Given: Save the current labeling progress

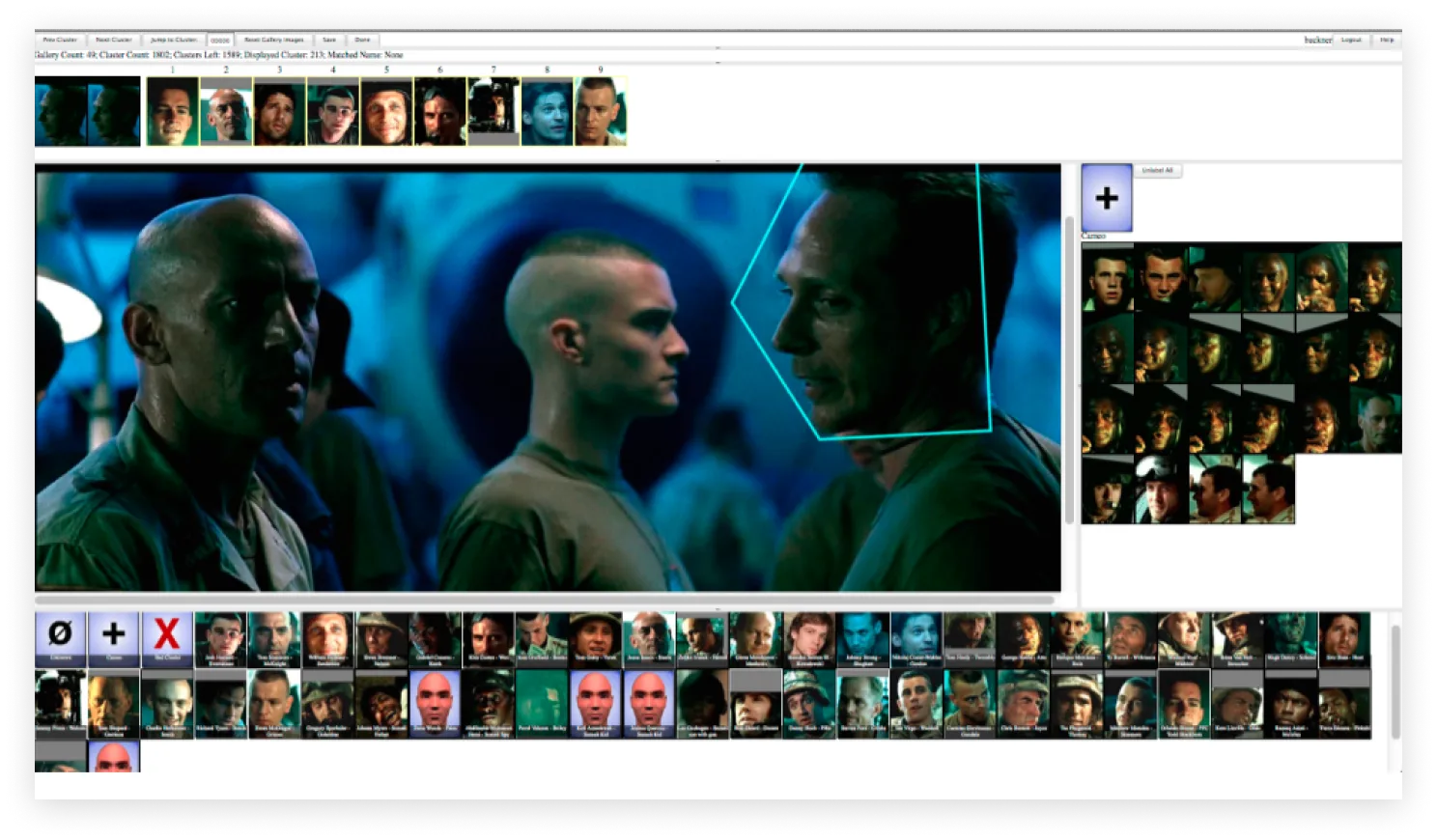Looking at the screenshot, I should (x=329, y=41).
